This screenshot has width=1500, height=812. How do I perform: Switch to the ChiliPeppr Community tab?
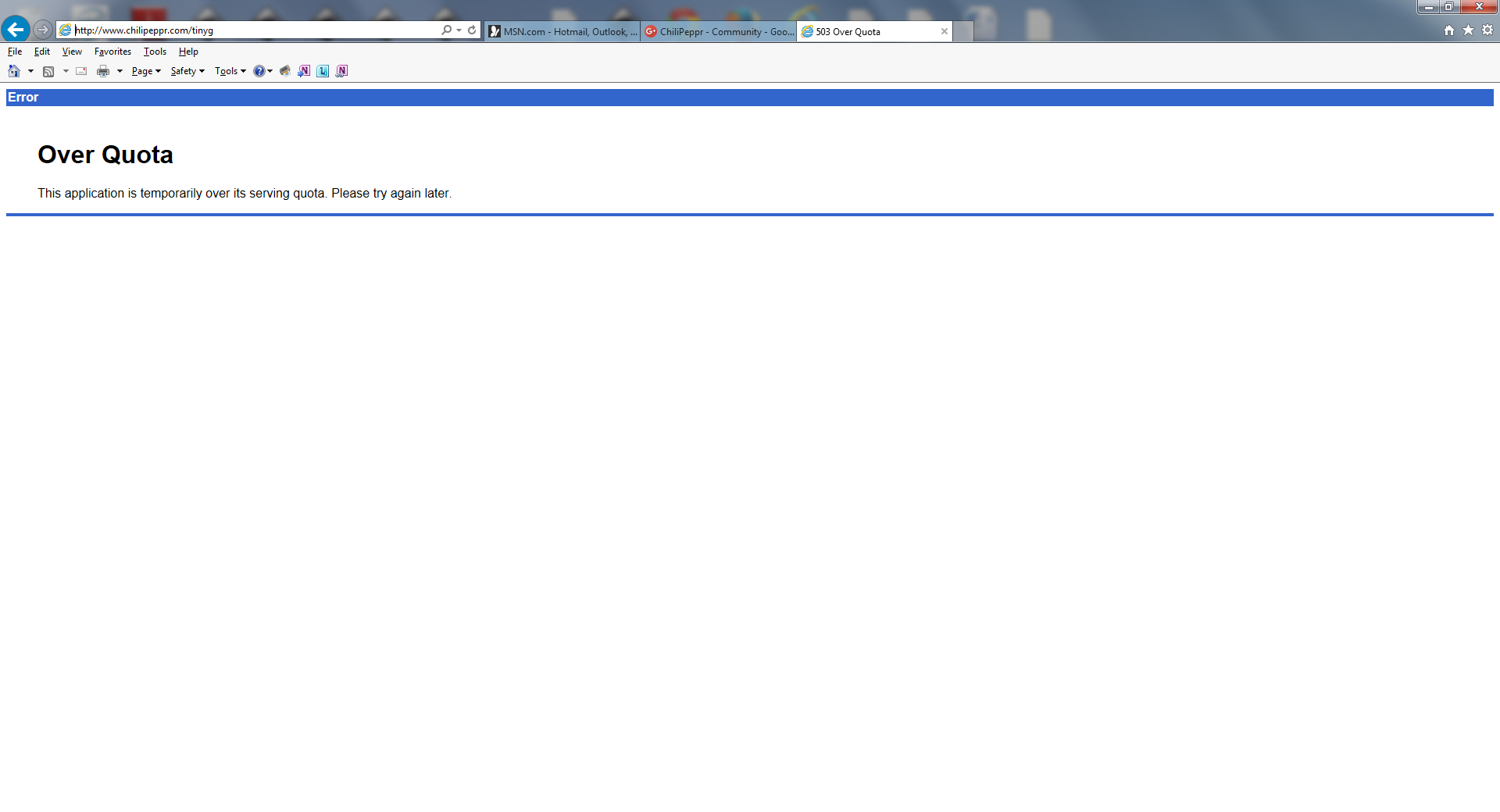pos(719,31)
